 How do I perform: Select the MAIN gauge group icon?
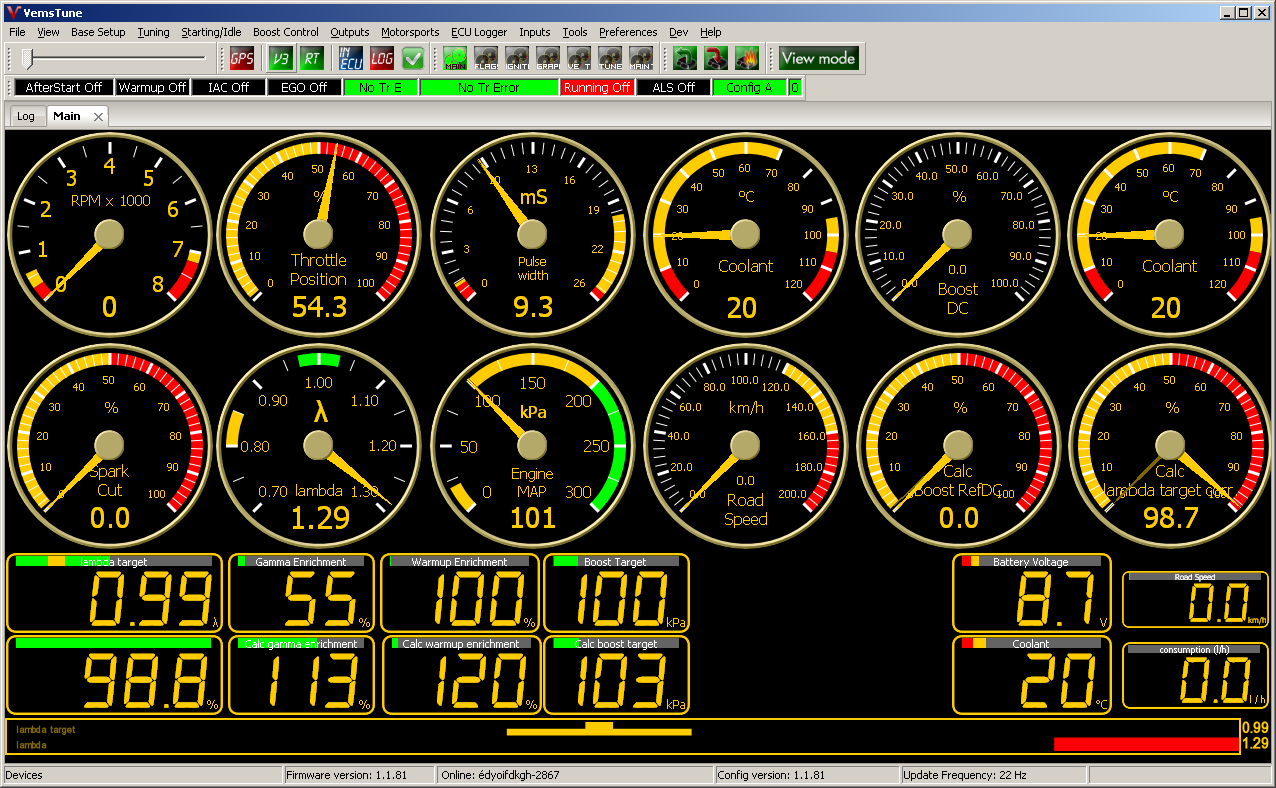click(x=456, y=59)
